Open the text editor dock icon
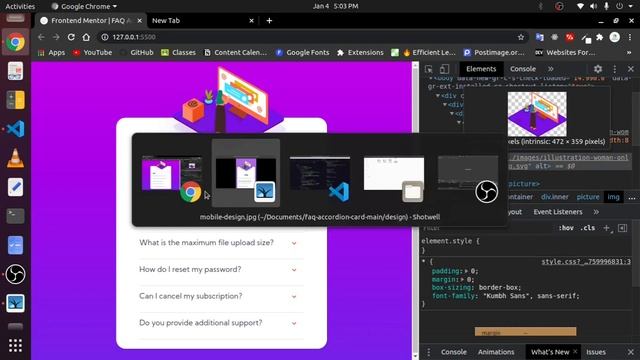640x360 pixels. point(16,187)
